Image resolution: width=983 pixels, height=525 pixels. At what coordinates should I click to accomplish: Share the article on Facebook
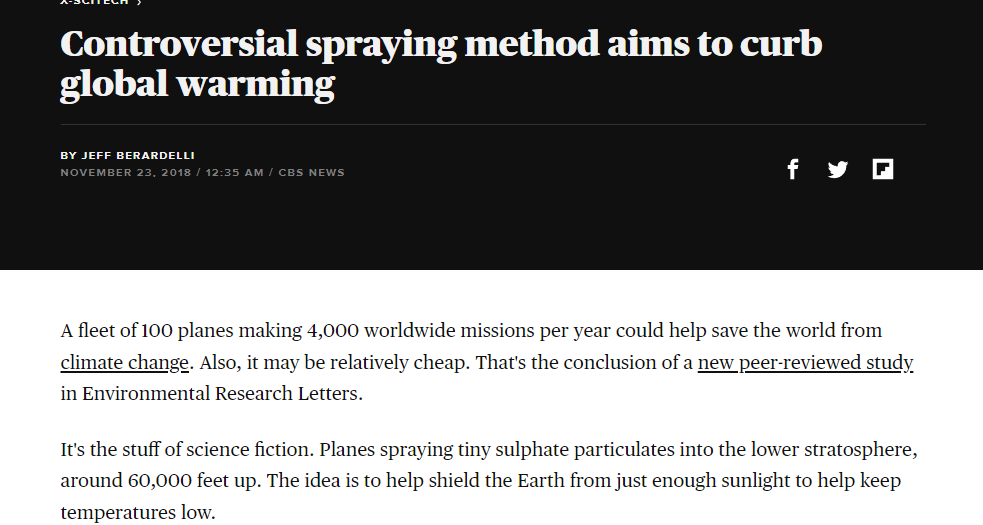793,169
